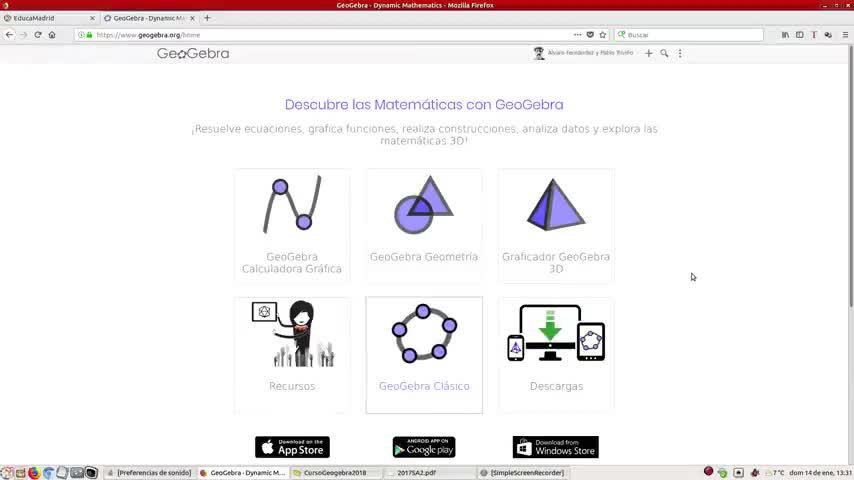Switch to the EducaMadrid tab

(49, 18)
